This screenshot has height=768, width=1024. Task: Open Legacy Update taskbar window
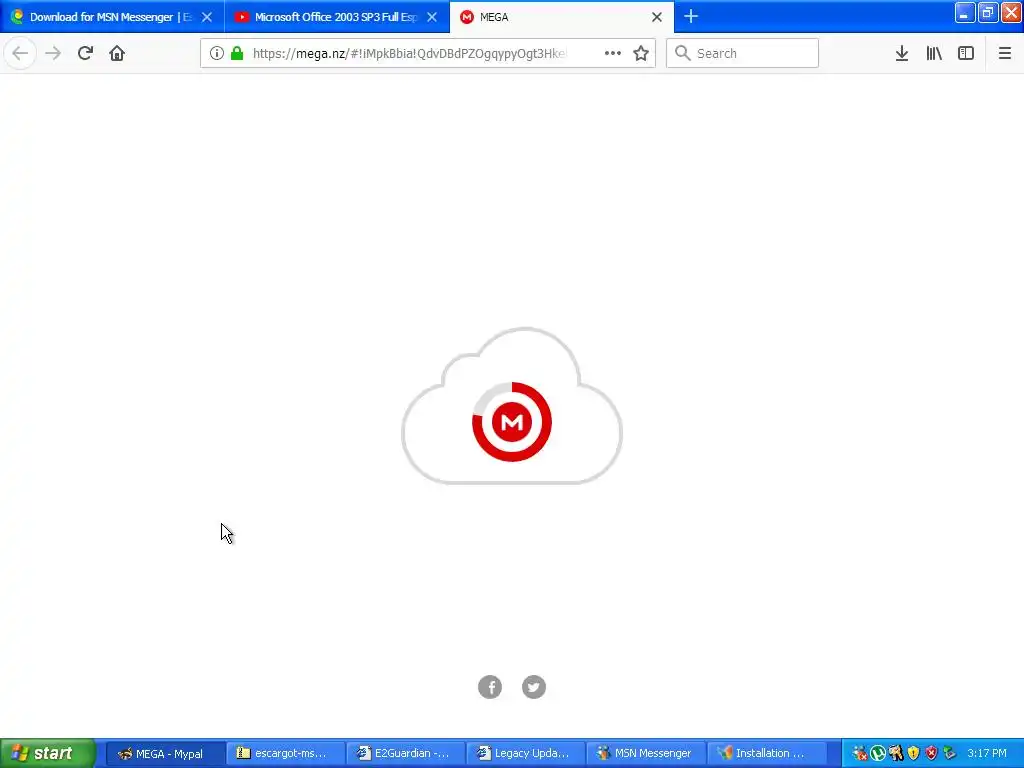[526, 753]
